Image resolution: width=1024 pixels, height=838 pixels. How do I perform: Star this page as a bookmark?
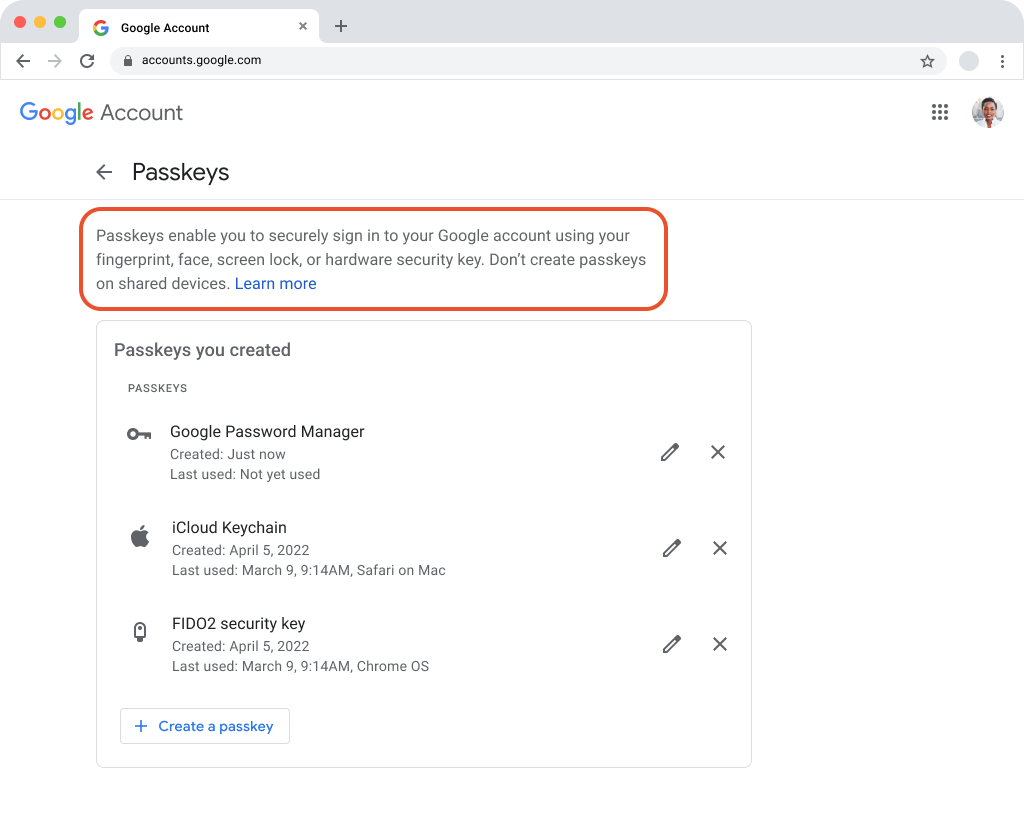pos(927,60)
